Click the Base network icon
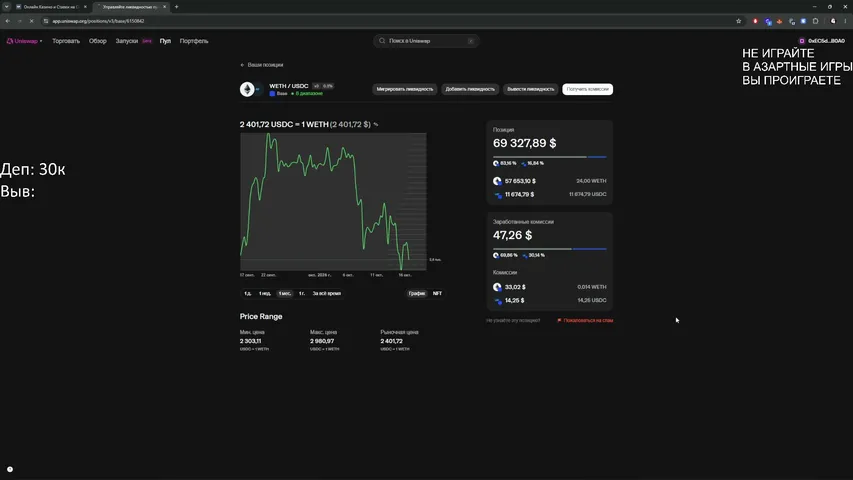Viewport: 853px width, 480px height. pyautogui.click(x=273, y=94)
